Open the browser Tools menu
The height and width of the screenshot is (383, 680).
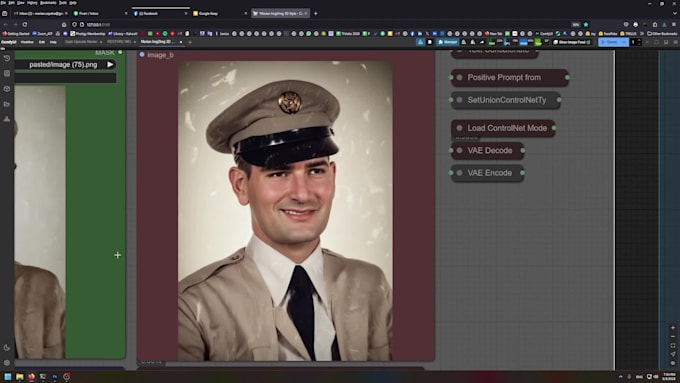pos(63,3)
